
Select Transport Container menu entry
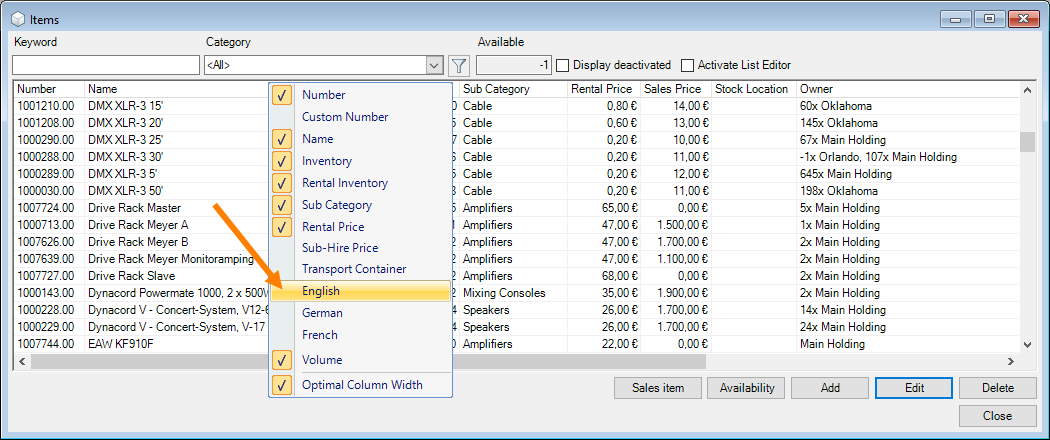[x=354, y=269]
